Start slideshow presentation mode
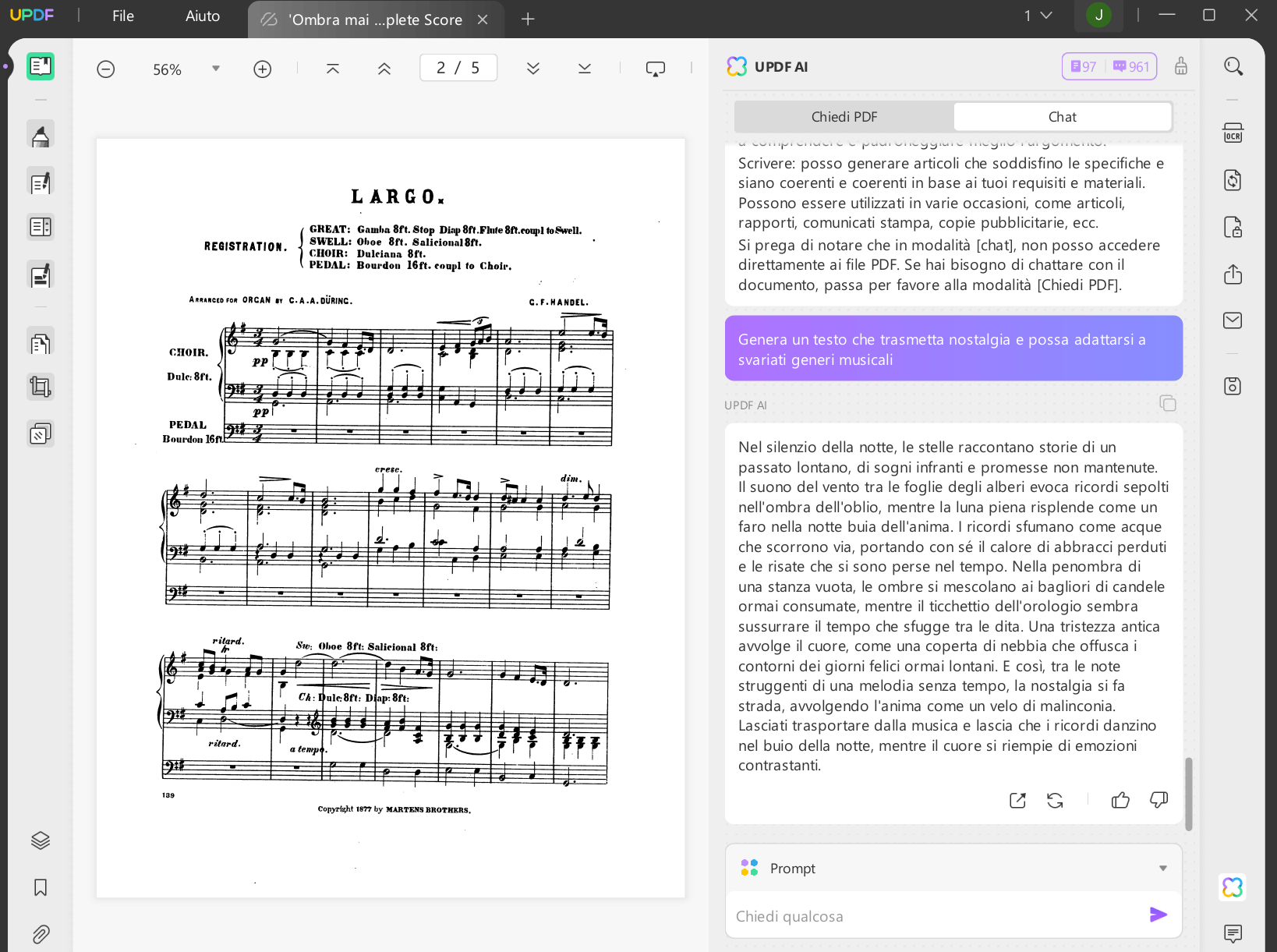The image size is (1277, 952). point(656,69)
